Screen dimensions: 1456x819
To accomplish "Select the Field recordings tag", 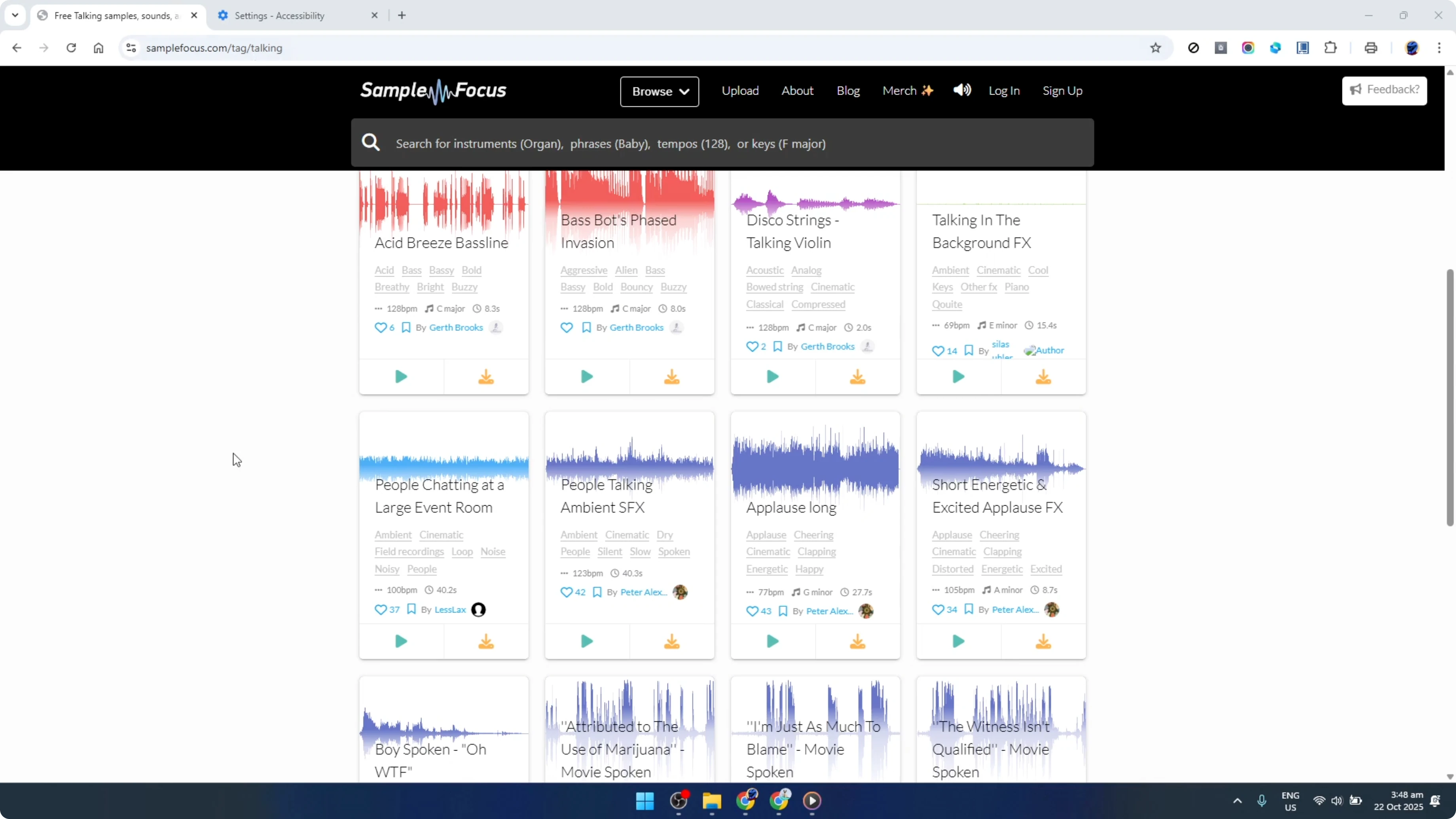I will [409, 552].
